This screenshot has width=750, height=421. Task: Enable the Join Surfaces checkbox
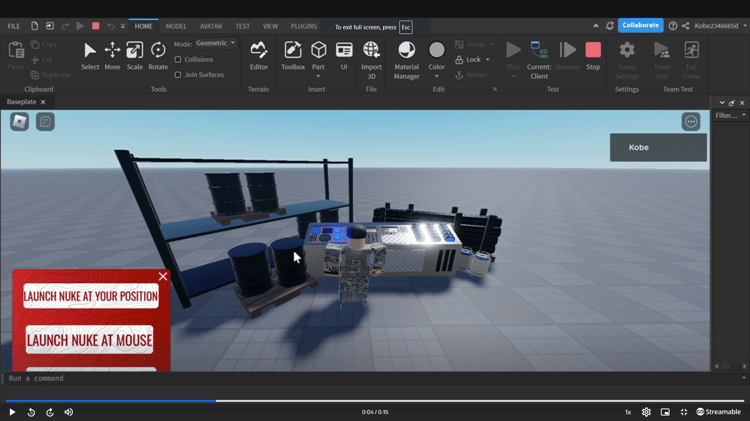pyautogui.click(x=178, y=75)
